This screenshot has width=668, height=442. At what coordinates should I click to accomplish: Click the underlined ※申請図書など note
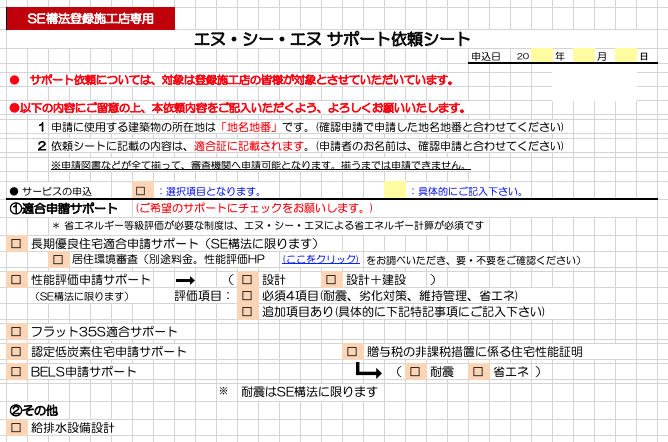261,165
